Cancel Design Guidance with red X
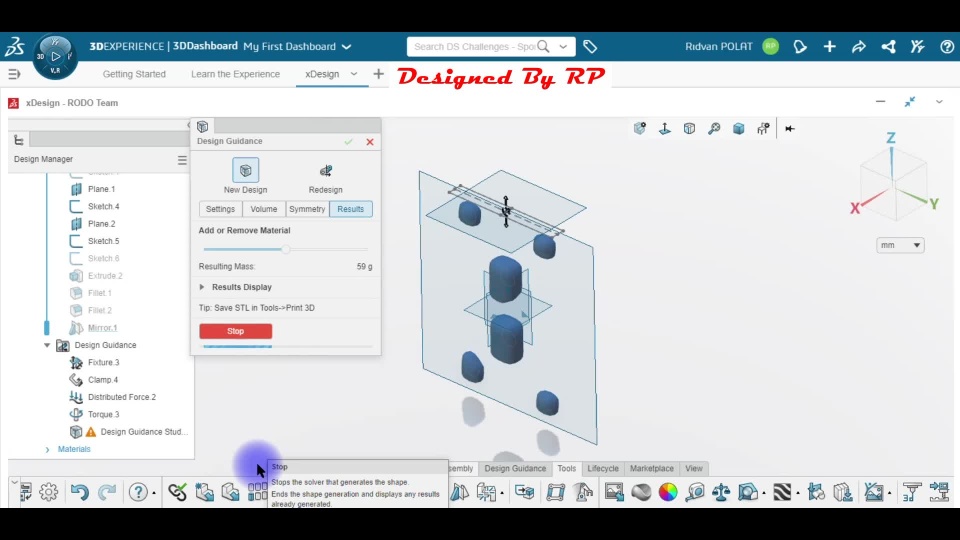The width and height of the screenshot is (960, 540). click(370, 141)
